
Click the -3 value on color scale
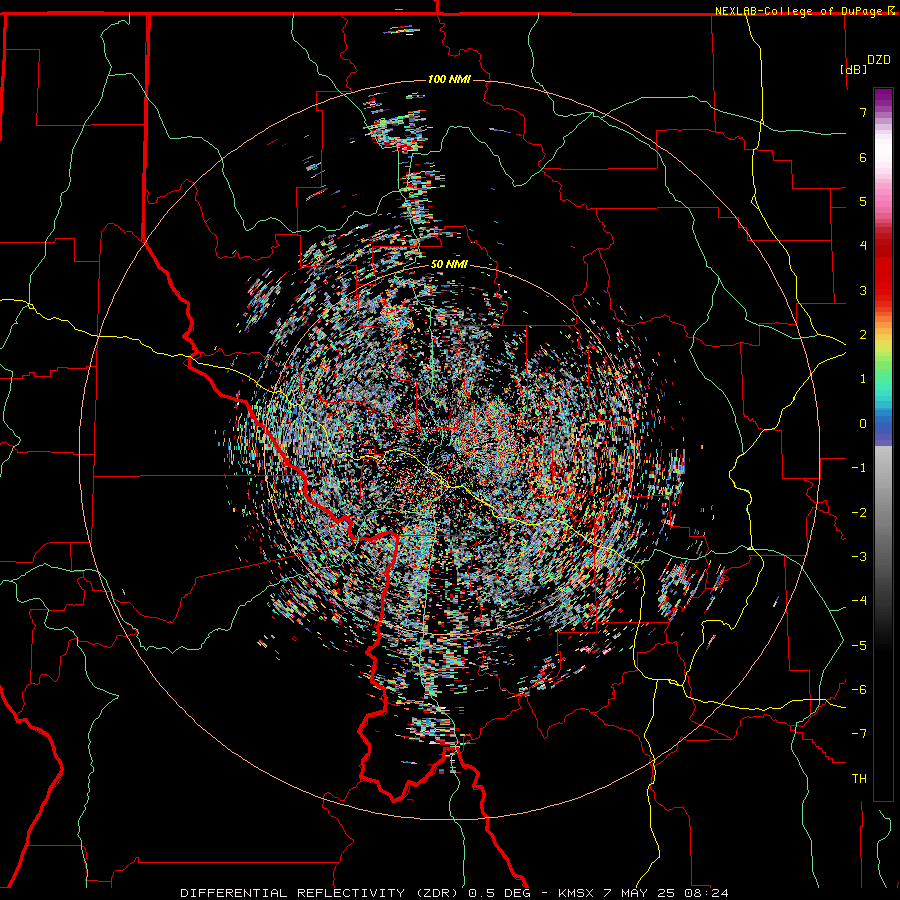point(859,557)
